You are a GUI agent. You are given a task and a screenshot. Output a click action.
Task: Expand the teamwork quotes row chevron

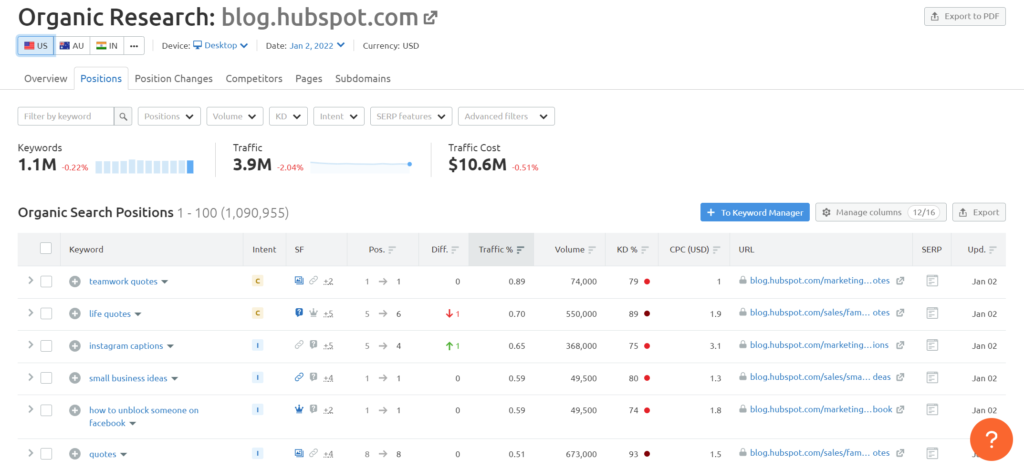coord(29,281)
